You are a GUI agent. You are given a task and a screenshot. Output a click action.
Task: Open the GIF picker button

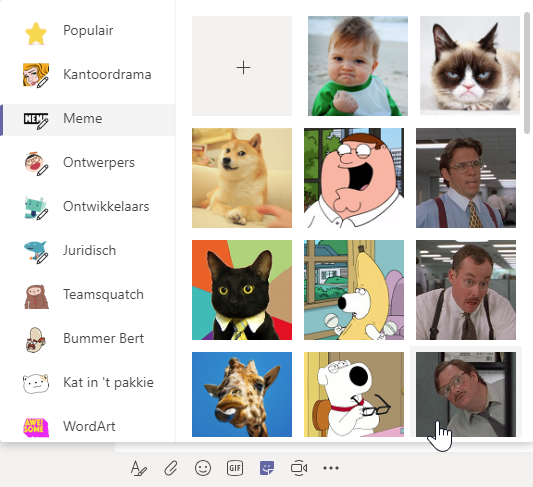coord(235,468)
